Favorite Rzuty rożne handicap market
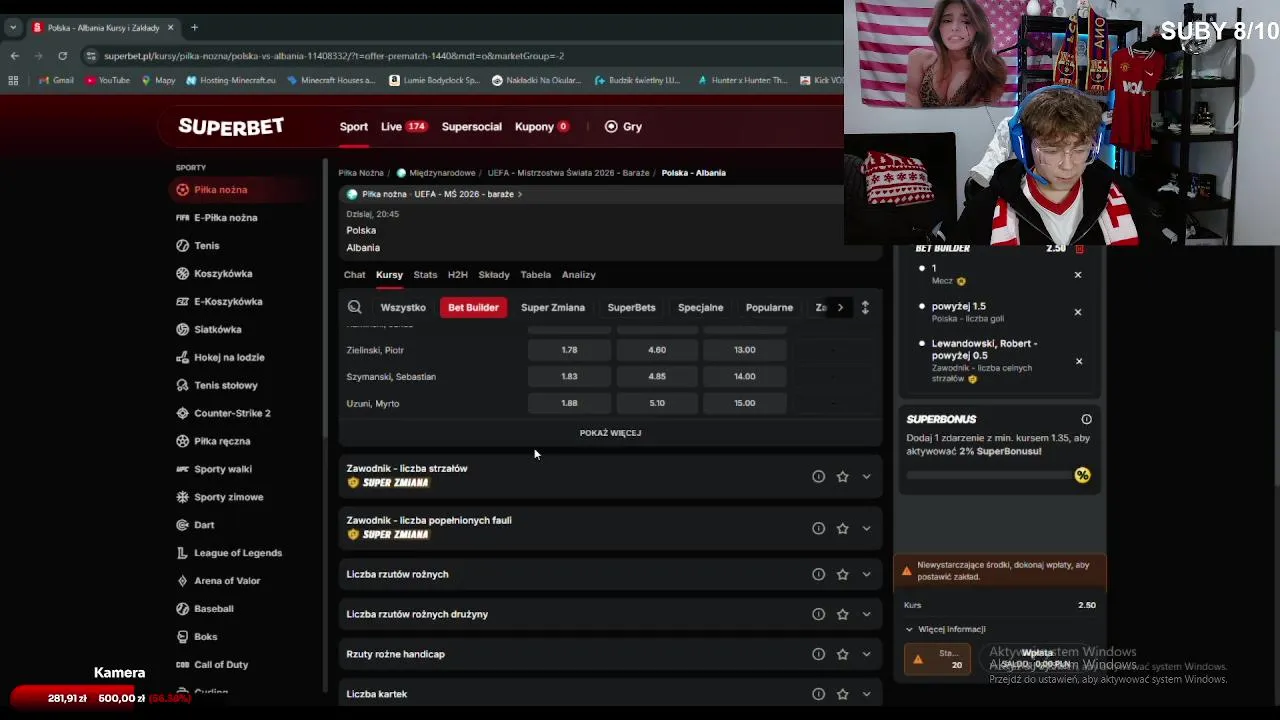This screenshot has height=720, width=1280. click(842, 654)
